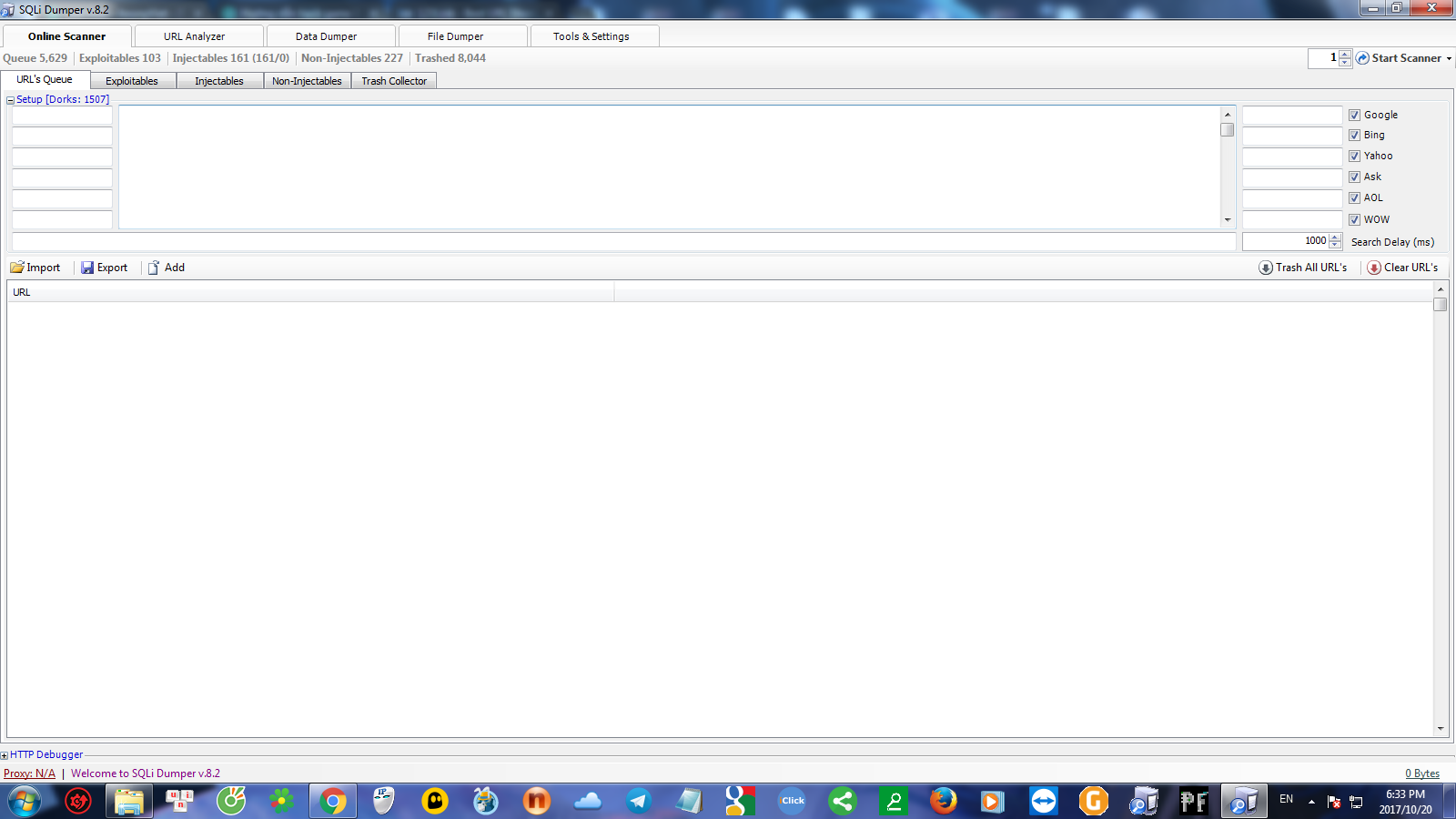
Task: Increase the Search Delay stepper value
Action: coord(1336,238)
